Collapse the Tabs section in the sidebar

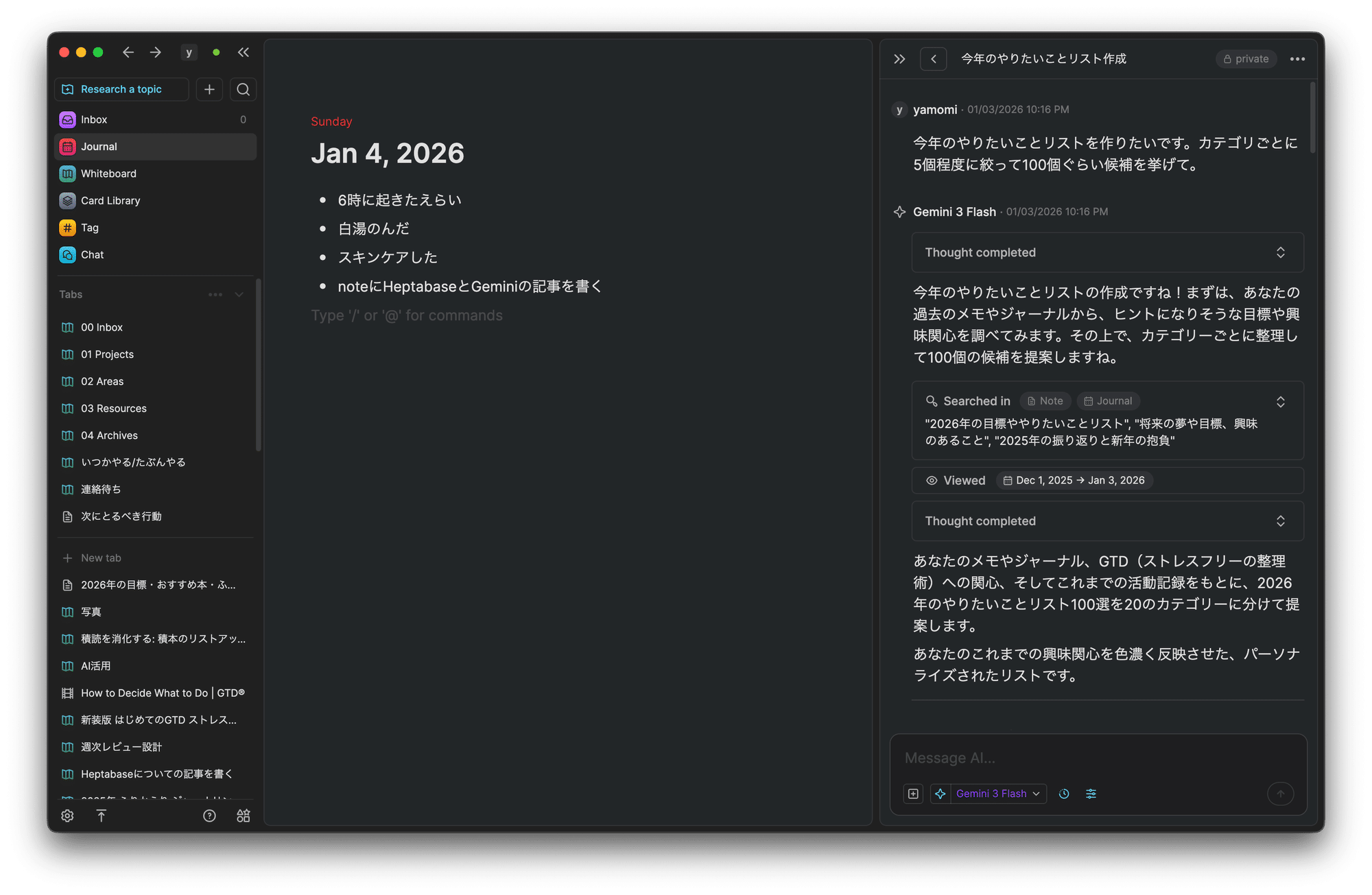pyautogui.click(x=238, y=294)
